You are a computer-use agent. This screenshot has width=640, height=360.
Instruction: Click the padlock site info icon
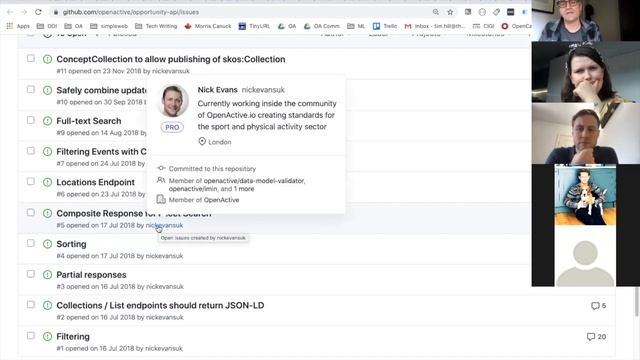(56, 12)
